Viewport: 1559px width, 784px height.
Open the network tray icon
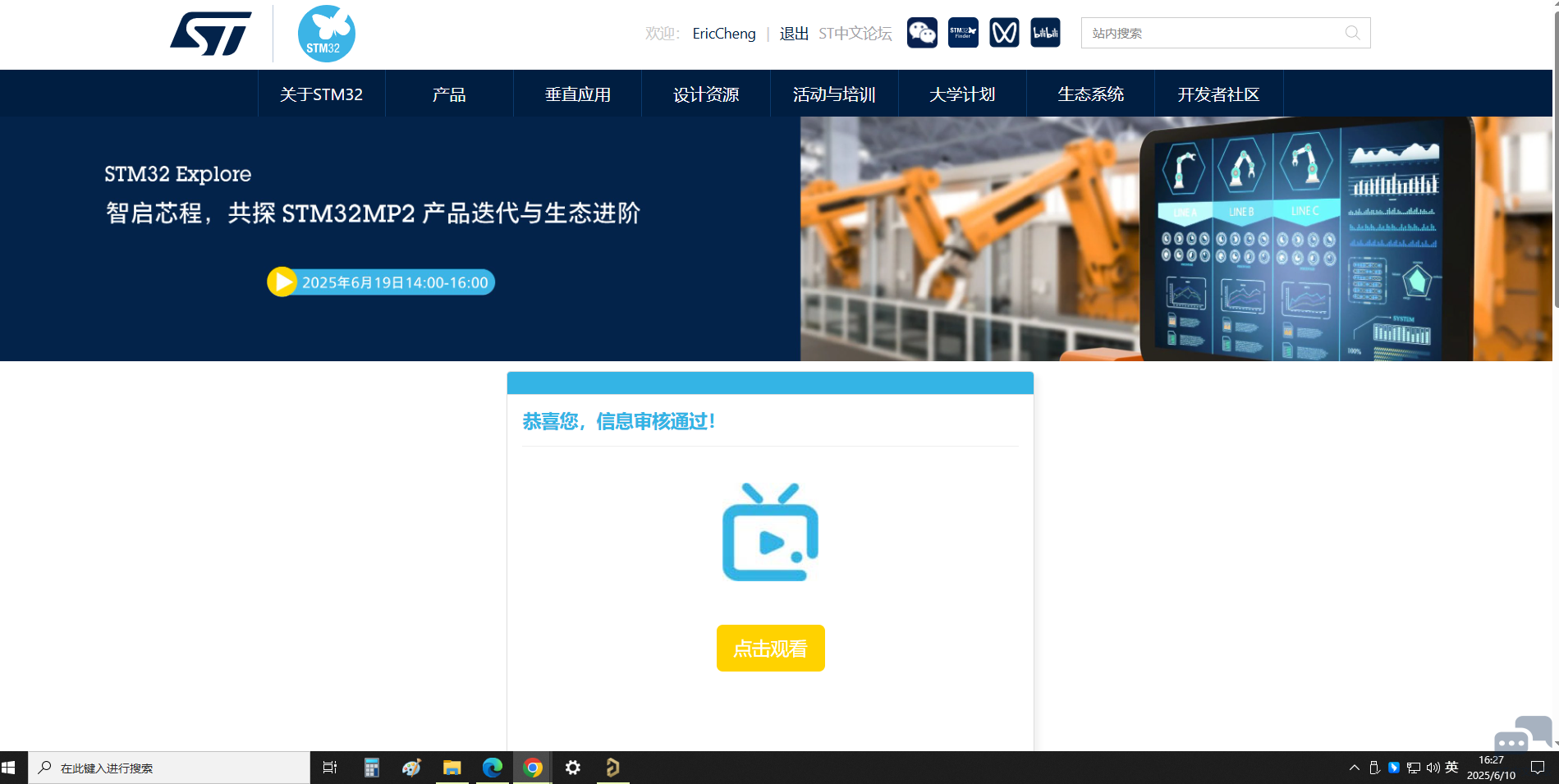(x=1414, y=768)
